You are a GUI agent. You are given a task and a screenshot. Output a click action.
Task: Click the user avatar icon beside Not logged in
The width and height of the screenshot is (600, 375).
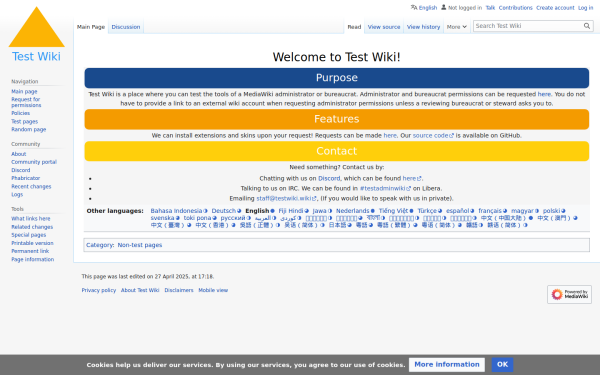(x=443, y=7)
